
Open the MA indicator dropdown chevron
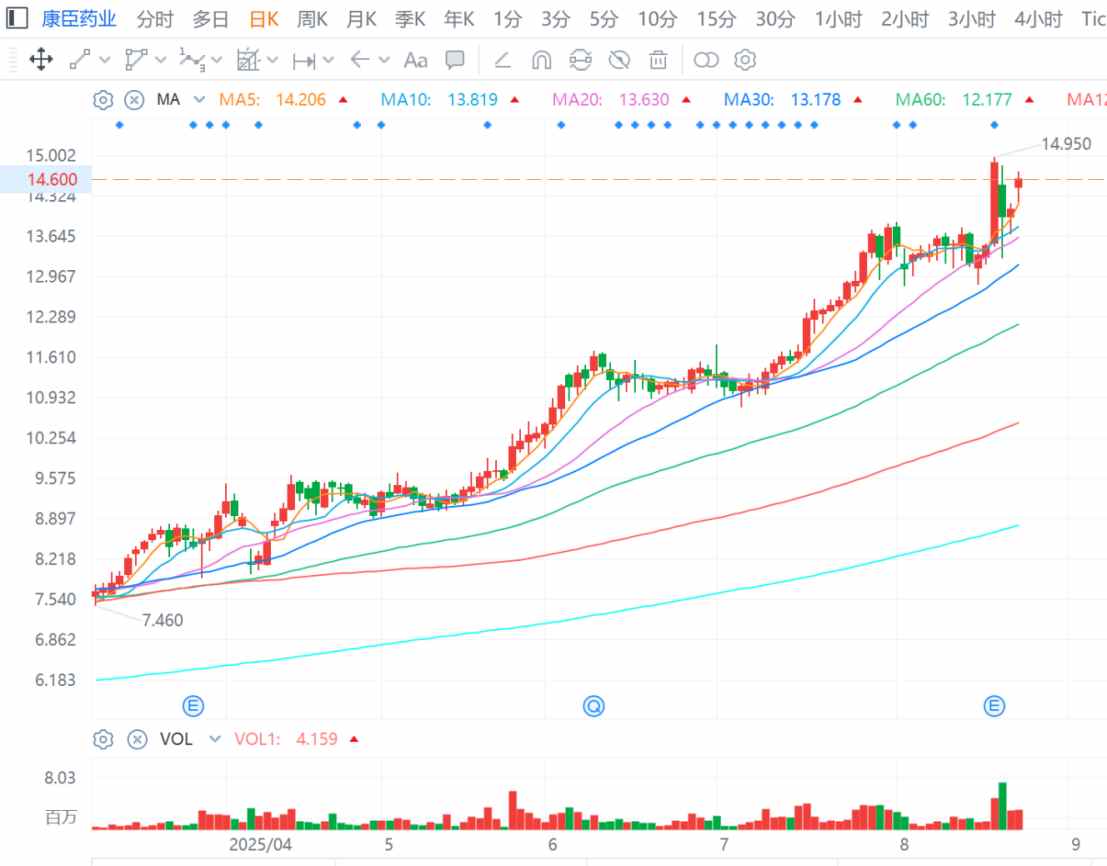[x=199, y=100]
